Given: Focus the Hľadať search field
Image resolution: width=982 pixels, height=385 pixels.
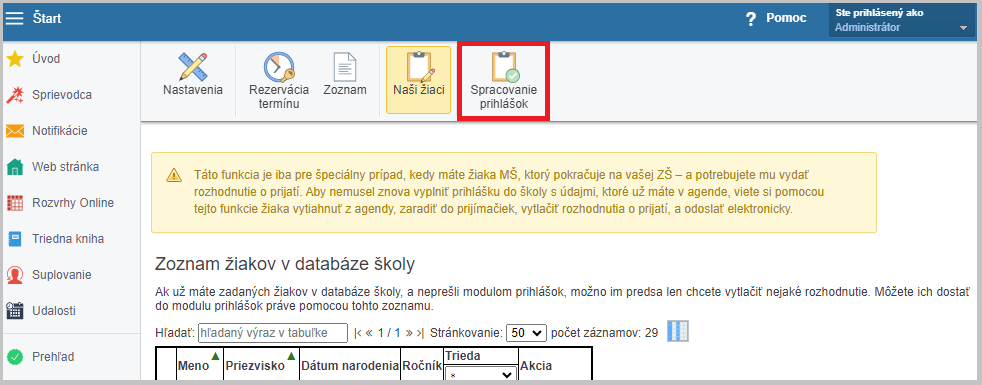Looking at the screenshot, I should tap(272, 333).
